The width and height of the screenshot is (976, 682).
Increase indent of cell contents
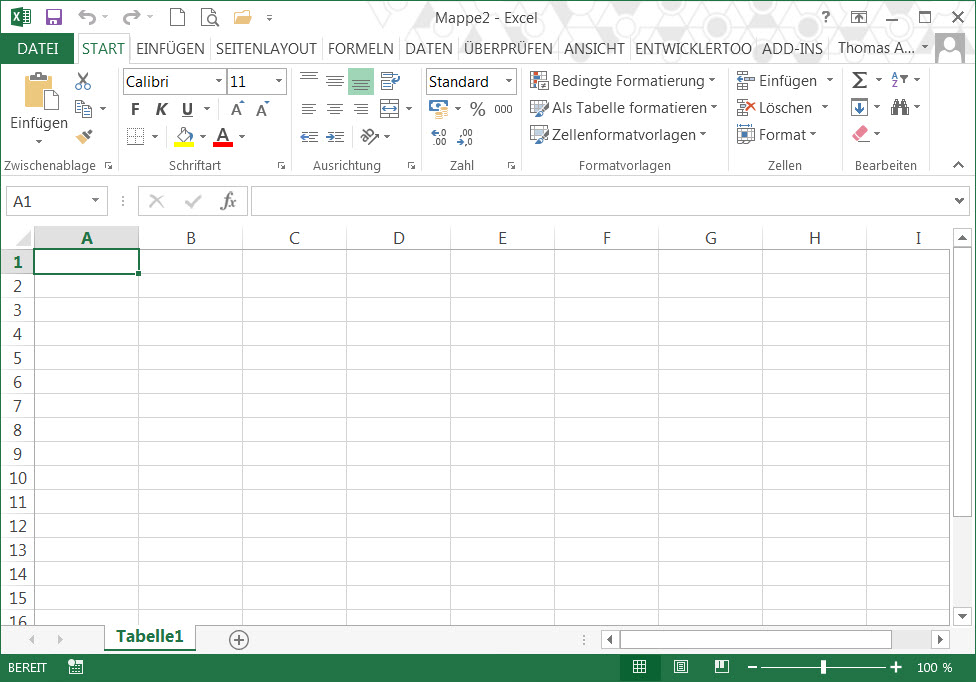[x=335, y=136]
